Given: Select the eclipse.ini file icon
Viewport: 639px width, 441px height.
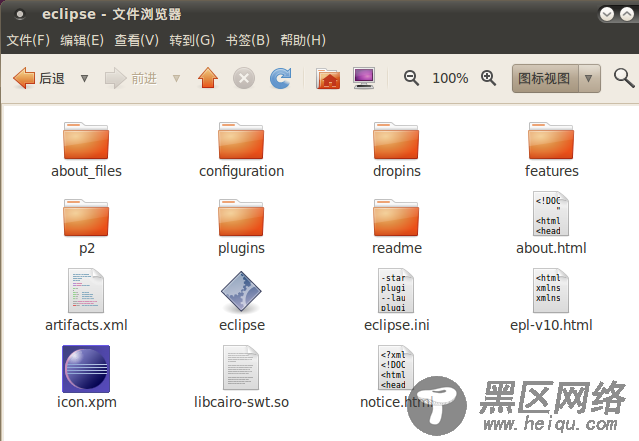Looking at the screenshot, I should tap(396, 291).
